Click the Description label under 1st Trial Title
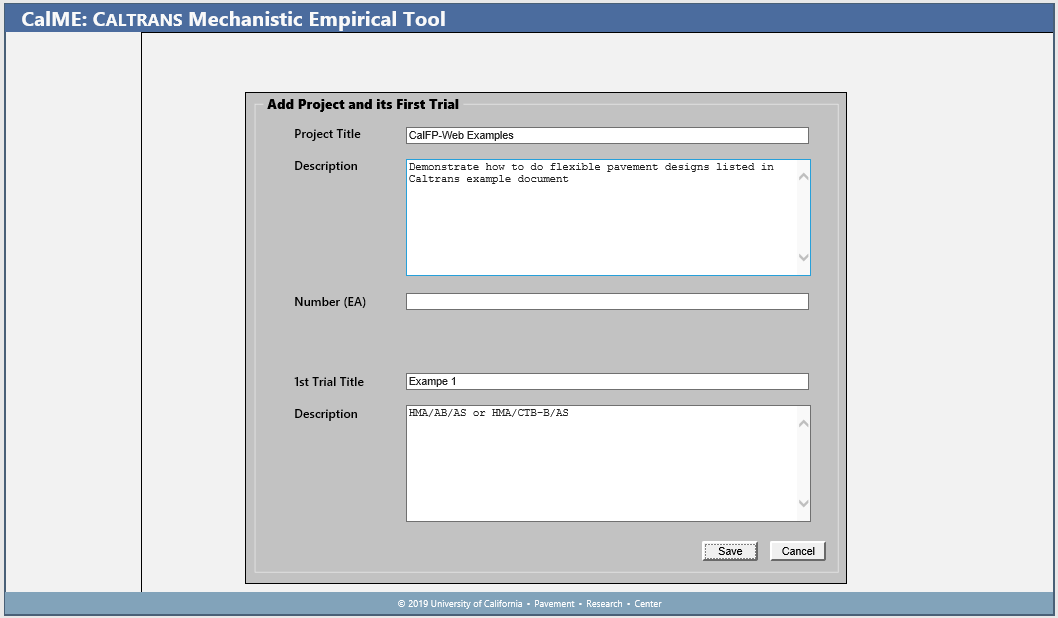 point(325,414)
